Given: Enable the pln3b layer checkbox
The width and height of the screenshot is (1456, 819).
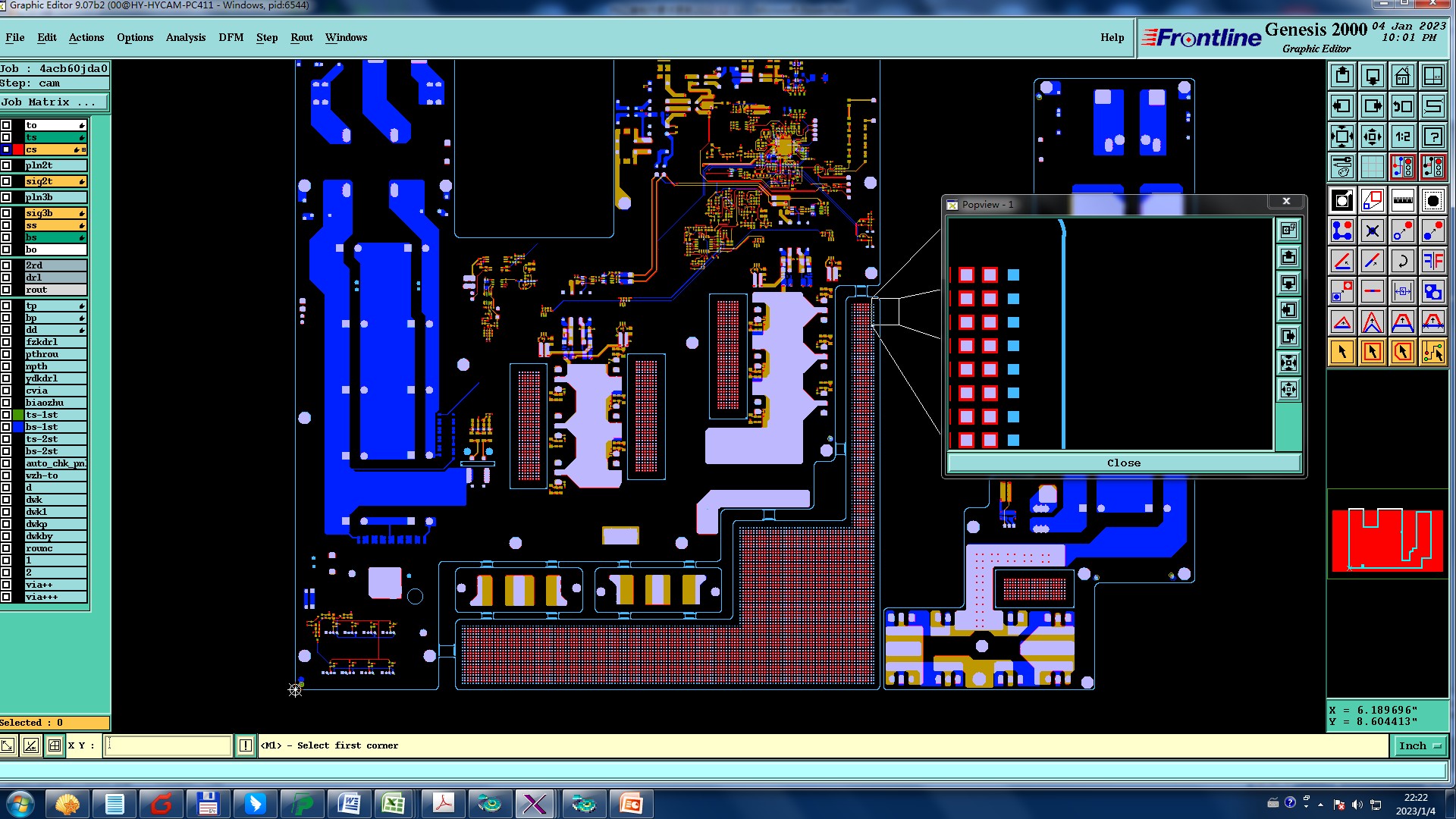Looking at the screenshot, I should pos(6,197).
